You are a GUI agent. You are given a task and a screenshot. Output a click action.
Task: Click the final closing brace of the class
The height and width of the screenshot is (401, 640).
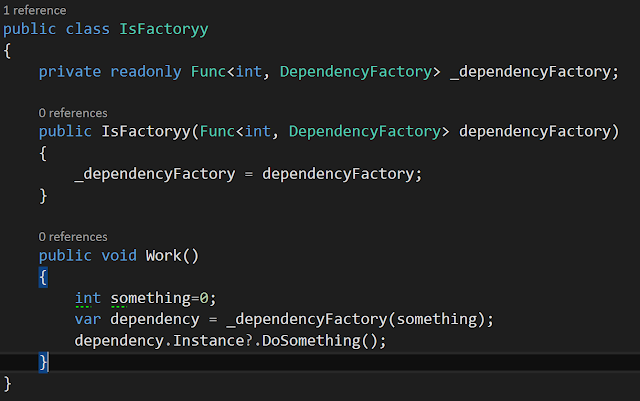pos(7,383)
